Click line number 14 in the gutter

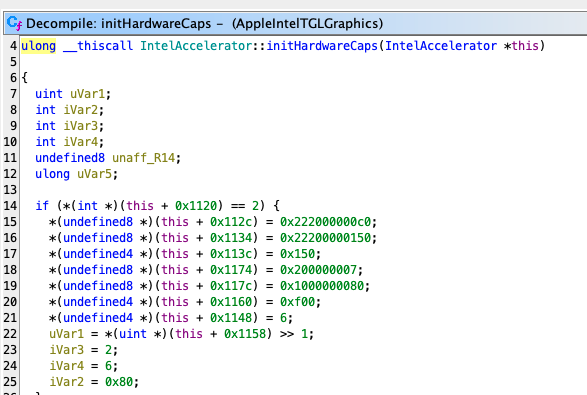tap(10, 206)
